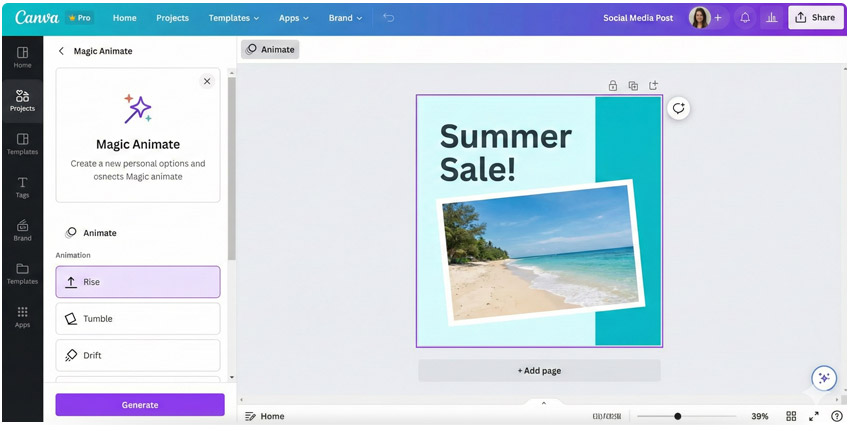Click the purple Generate button

click(x=140, y=405)
